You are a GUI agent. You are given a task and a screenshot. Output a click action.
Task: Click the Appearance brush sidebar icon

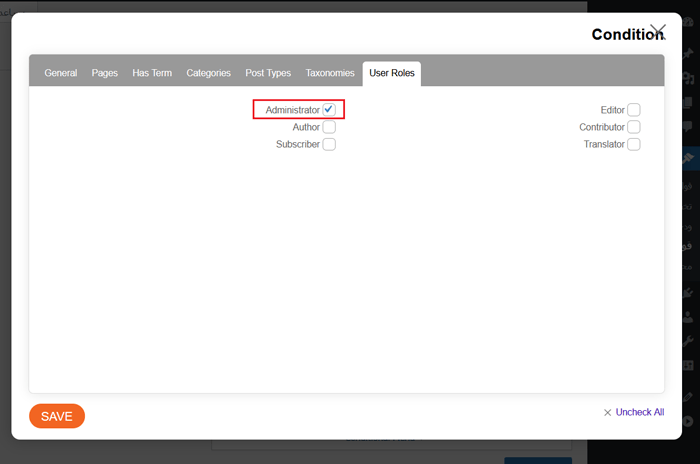[688, 293]
